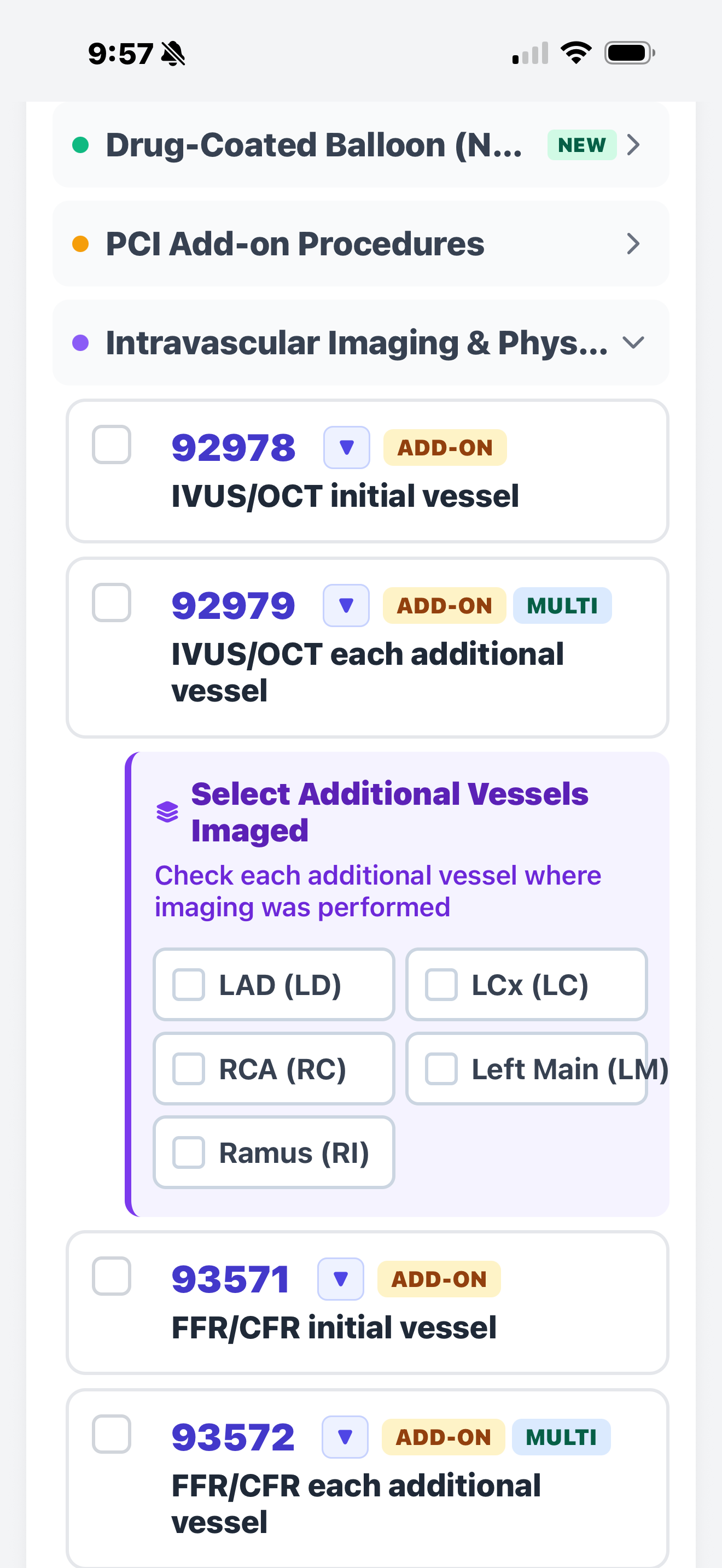This screenshot has height=1568, width=722.
Task: Check the Left Main (LM) checkbox
Action: click(x=441, y=1068)
